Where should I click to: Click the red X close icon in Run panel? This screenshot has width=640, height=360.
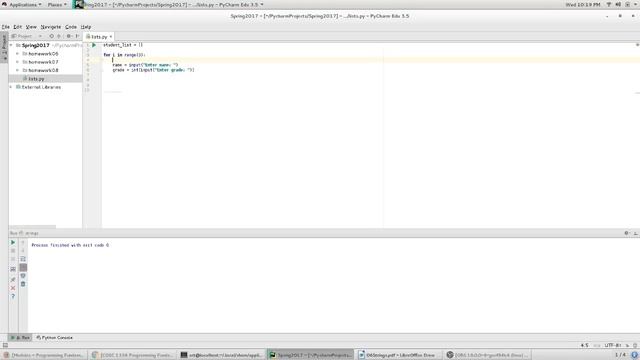[13, 288]
